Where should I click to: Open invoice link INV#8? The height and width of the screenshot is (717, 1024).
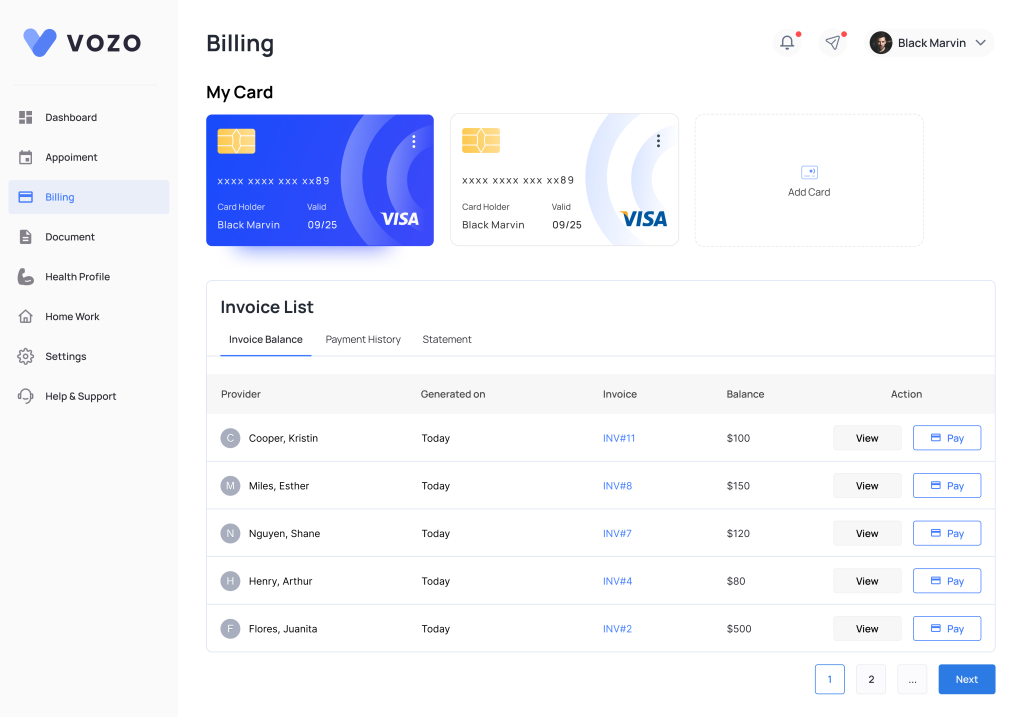tap(617, 486)
